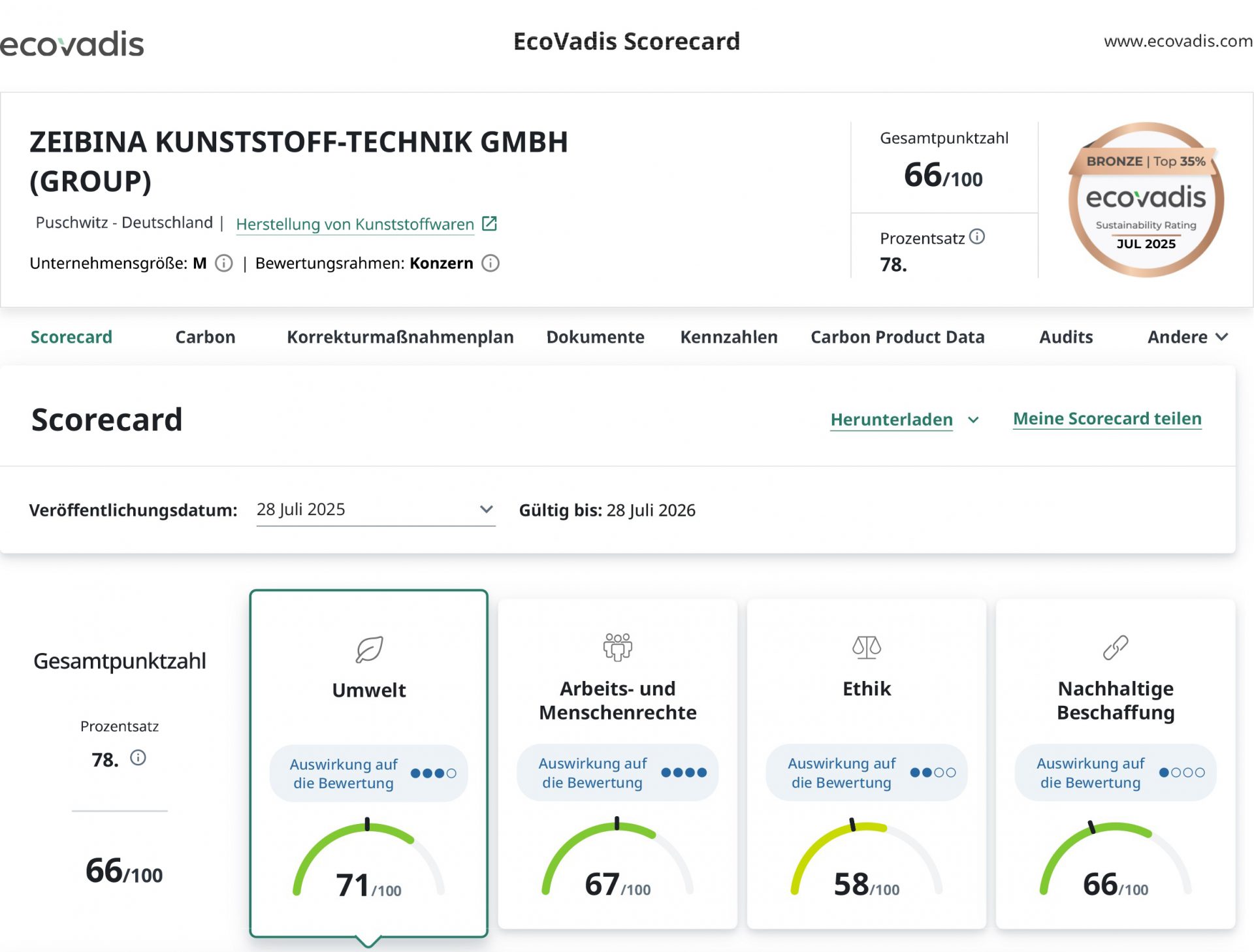Click Meine Scorecard teilen link
The height and width of the screenshot is (952, 1254).
(x=1107, y=419)
